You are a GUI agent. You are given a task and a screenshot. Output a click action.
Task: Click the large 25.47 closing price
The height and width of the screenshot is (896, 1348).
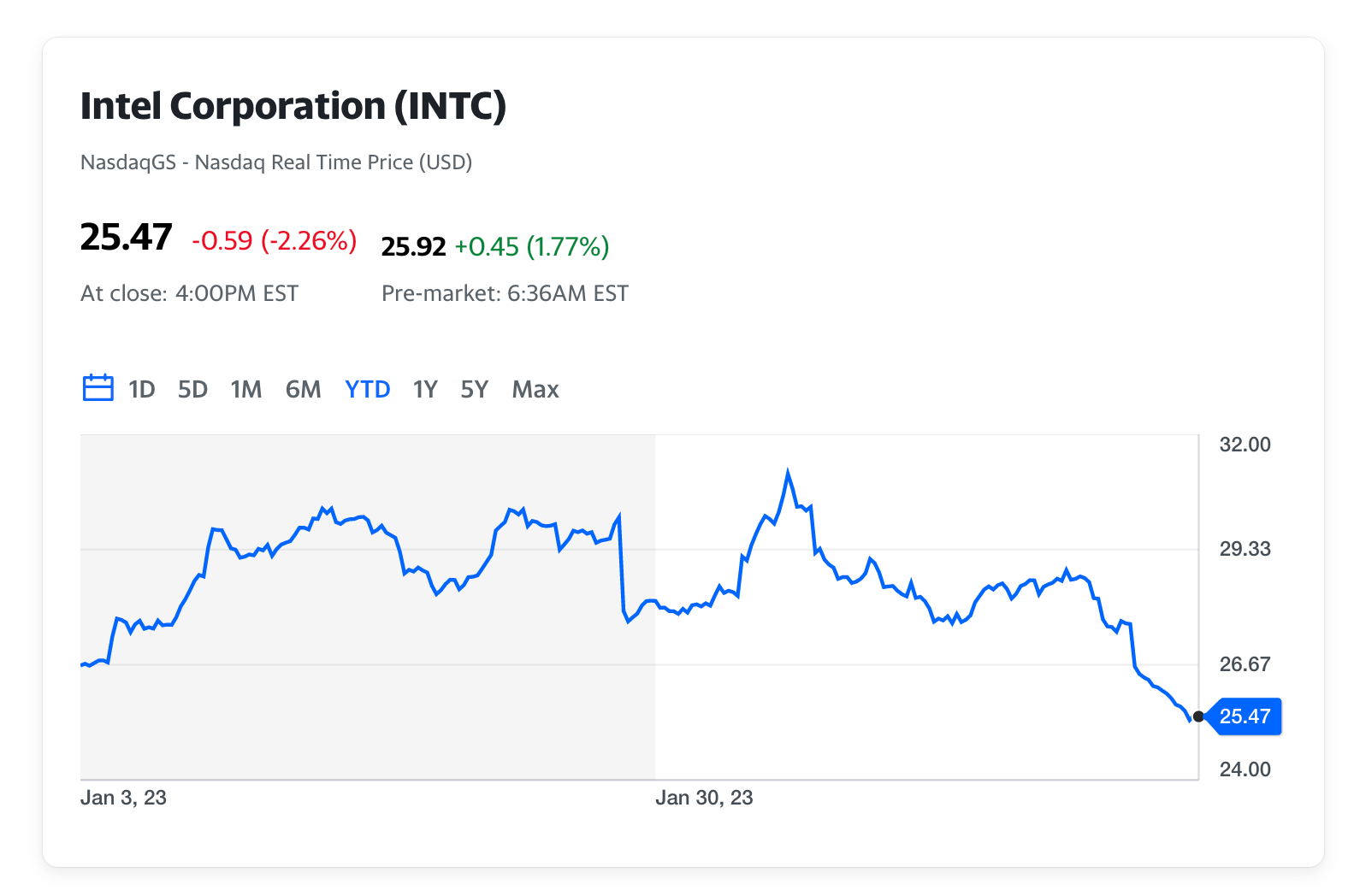[x=126, y=238]
